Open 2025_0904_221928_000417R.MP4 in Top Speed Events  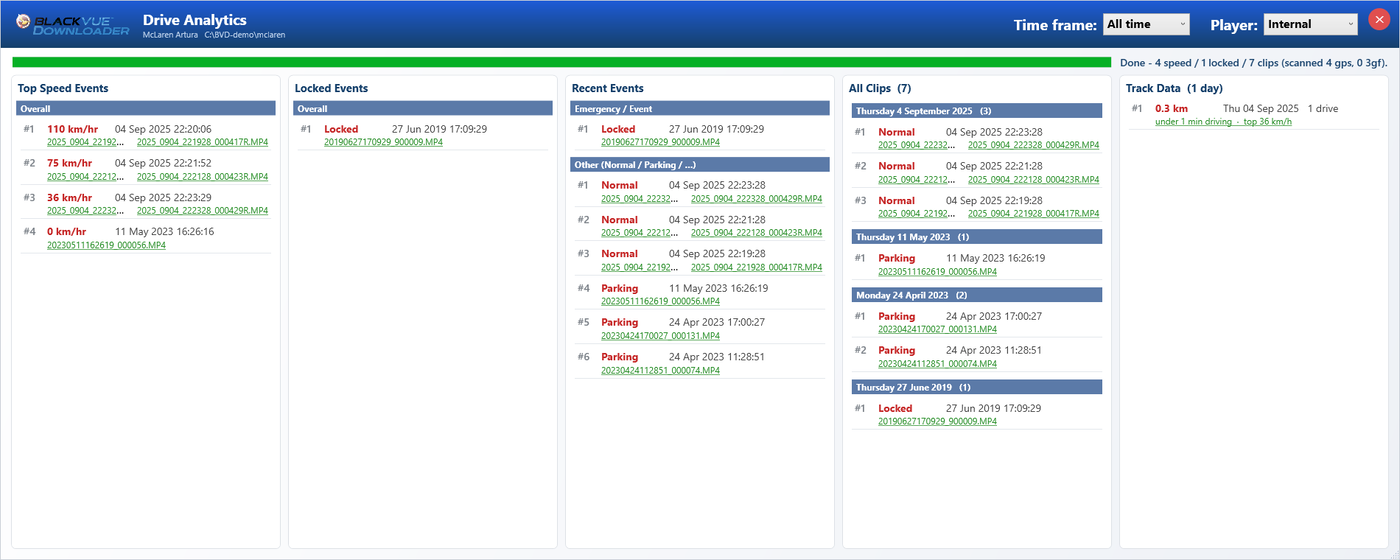(202, 142)
